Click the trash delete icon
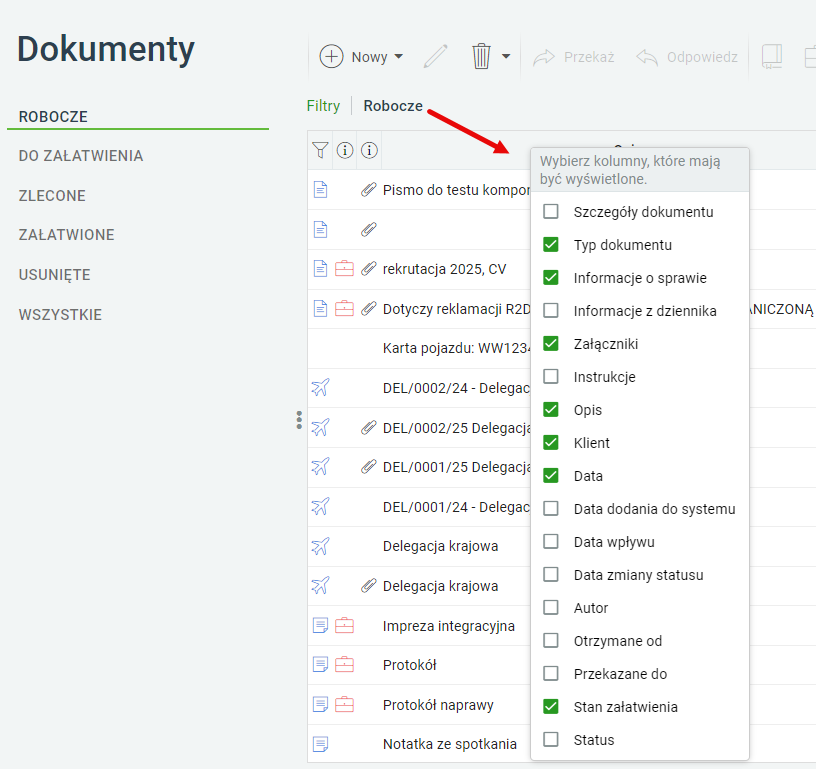This screenshot has width=816, height=769. click(x=481, y=56)
